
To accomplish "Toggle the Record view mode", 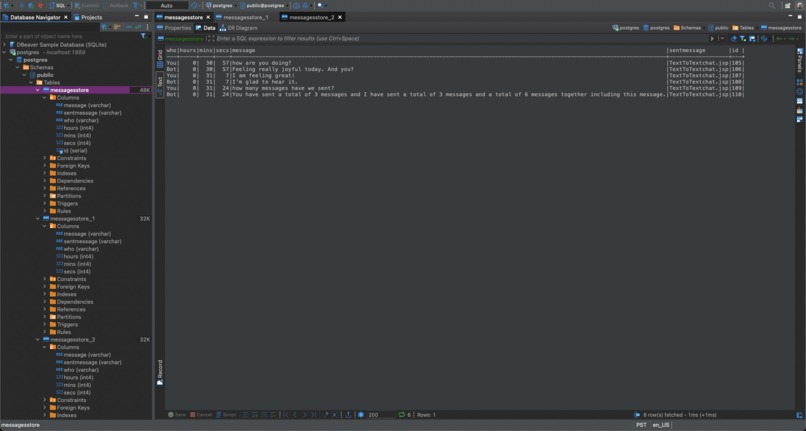I will coord(160,372).
